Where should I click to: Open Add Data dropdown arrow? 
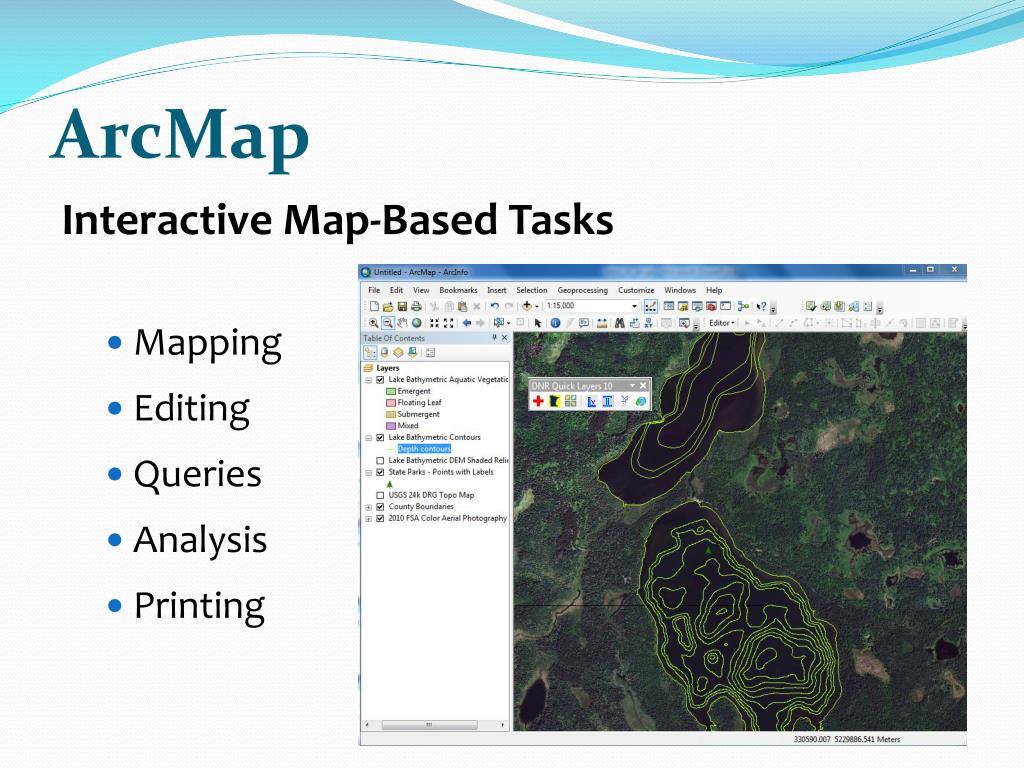click(x=537, y=306)
